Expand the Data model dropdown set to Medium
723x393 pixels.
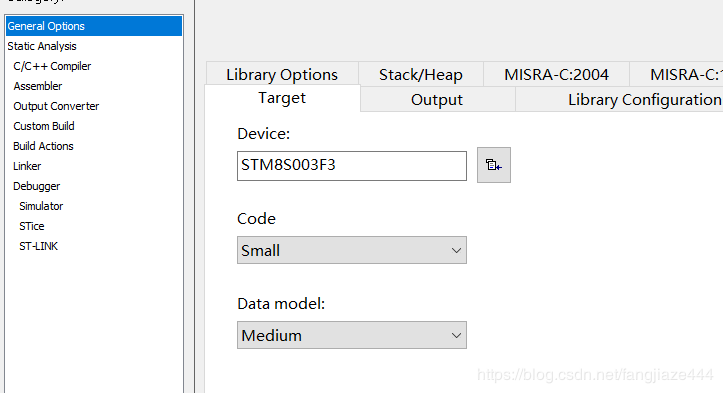pyautogui.click(x=352, y=335)
